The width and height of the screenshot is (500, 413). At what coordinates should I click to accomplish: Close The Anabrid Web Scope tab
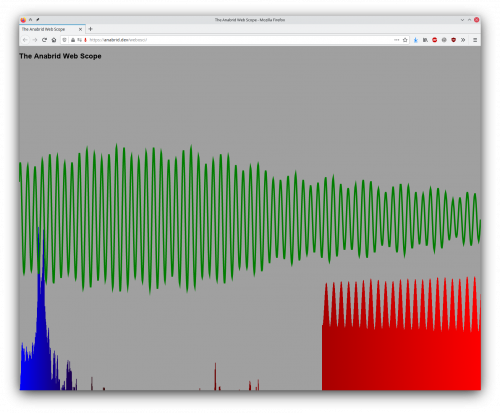(x=80, y=29)
